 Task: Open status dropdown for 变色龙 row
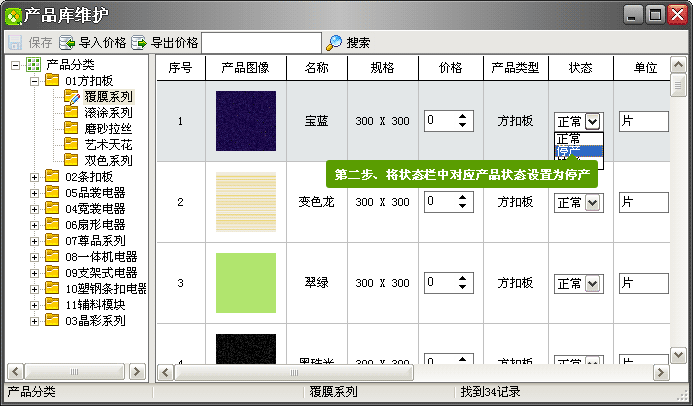coord(593,203)
